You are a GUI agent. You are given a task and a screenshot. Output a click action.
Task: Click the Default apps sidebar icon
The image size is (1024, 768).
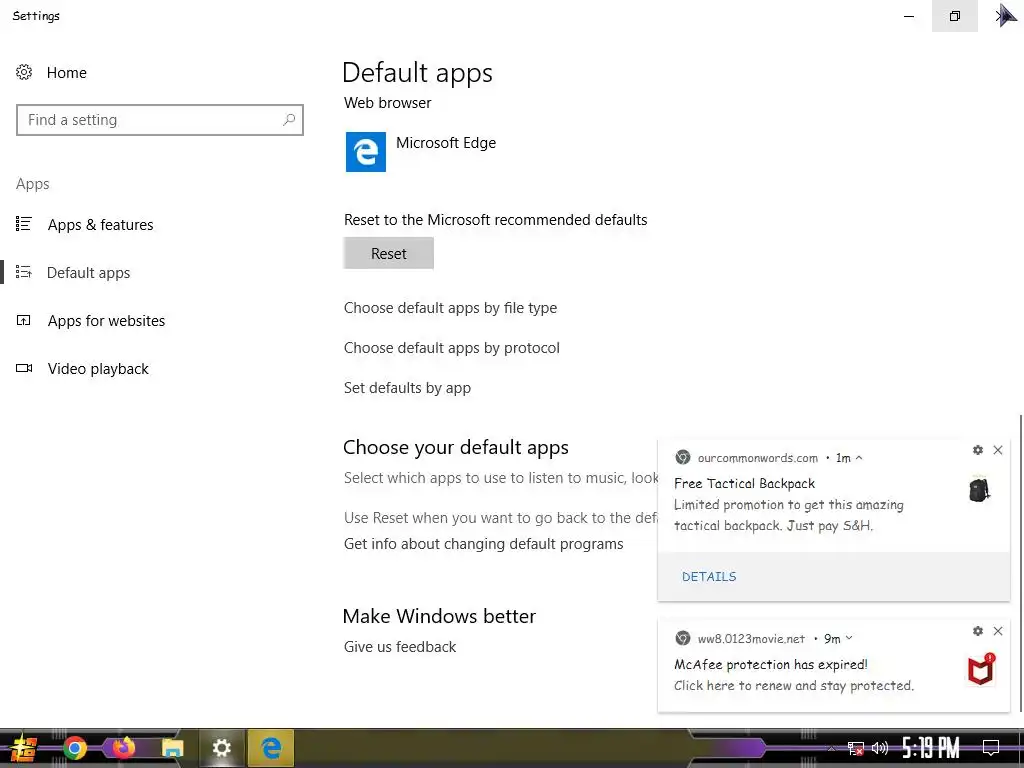[24, 272]
